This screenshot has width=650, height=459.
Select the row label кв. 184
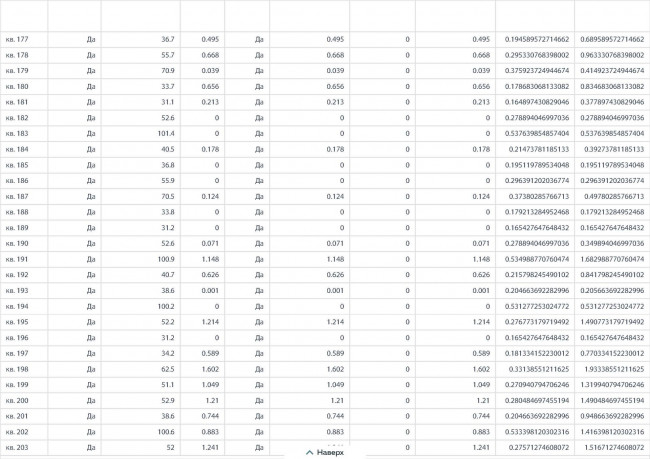[x=17, y=149]
